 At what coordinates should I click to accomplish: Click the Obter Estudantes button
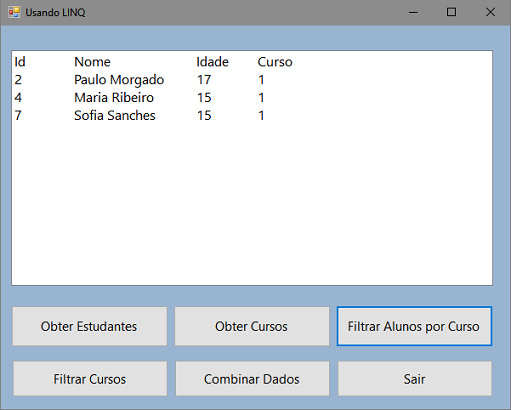pos(90,326)
